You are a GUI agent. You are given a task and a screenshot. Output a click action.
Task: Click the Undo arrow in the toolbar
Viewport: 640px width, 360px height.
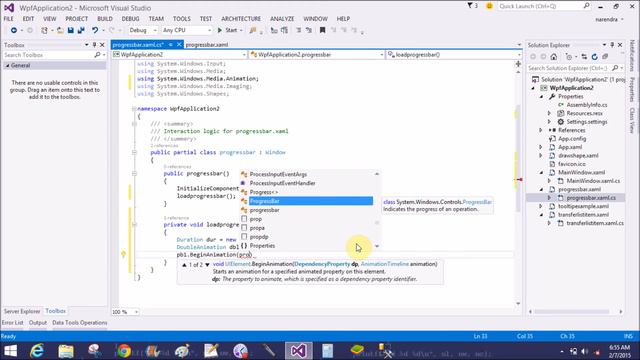[x=95, y=30]
